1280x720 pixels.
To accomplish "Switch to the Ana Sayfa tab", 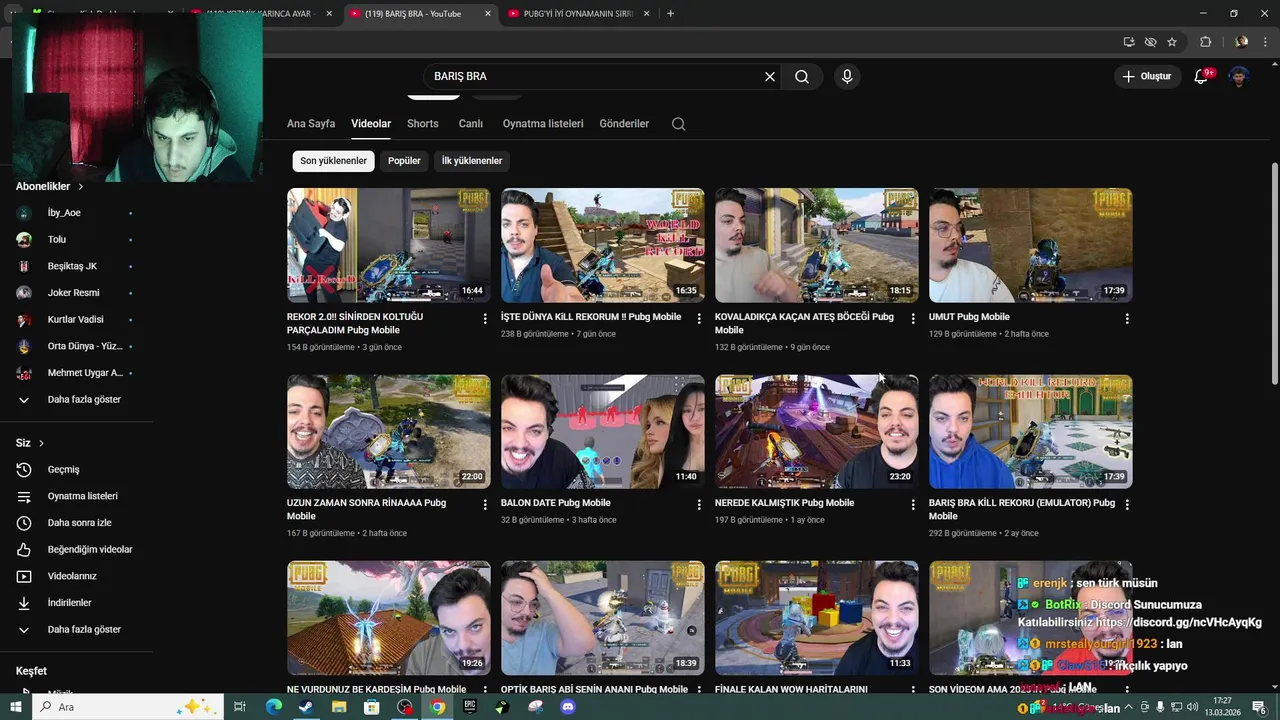I will [x=311, y=124].
